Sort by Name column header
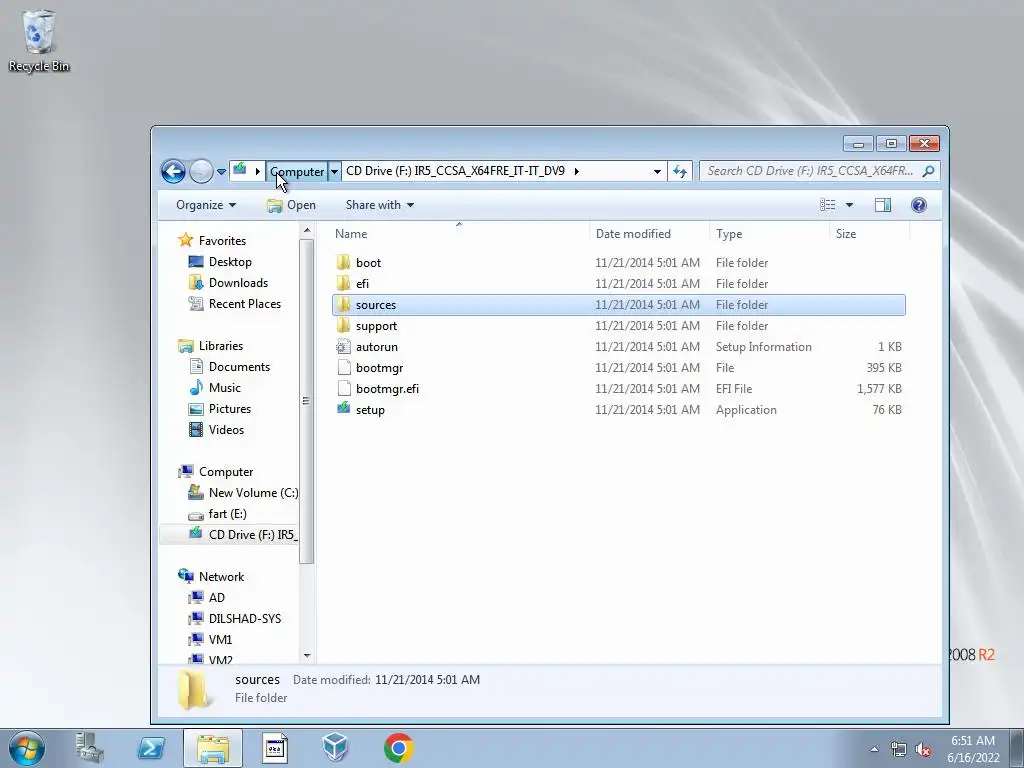The width and height of the screenshot is (1024, 768). pyautogui.click(x=459, y=234)
